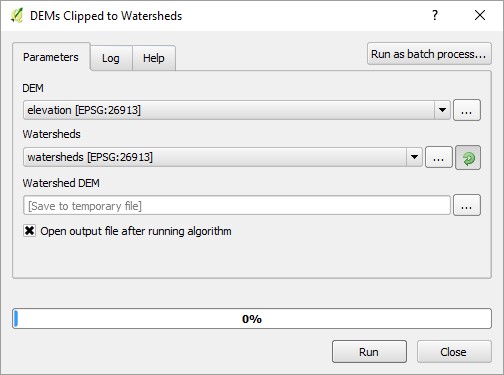Click the 0% progress bar

pyautogui.click(x=252, y=319)
